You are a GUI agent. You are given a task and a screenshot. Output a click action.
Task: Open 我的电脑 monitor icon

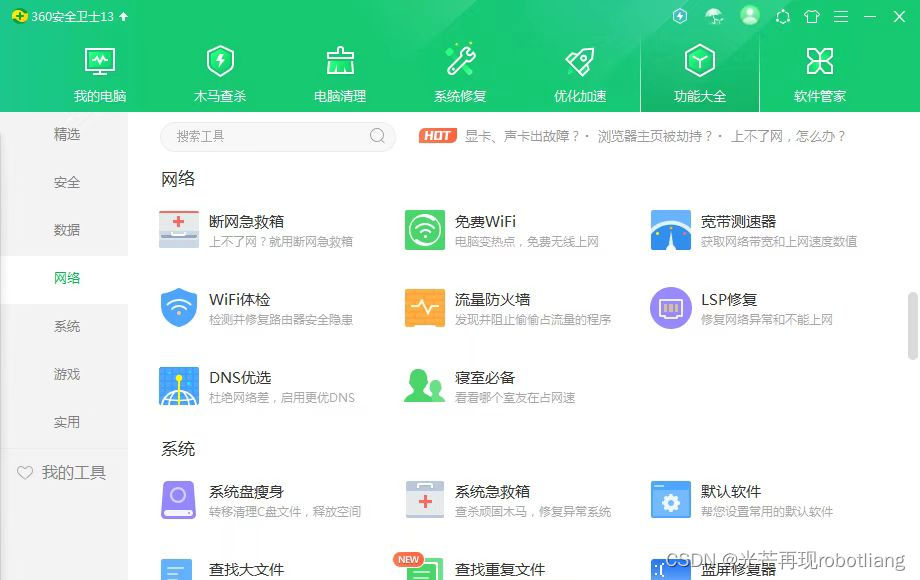tap(100, 61)
